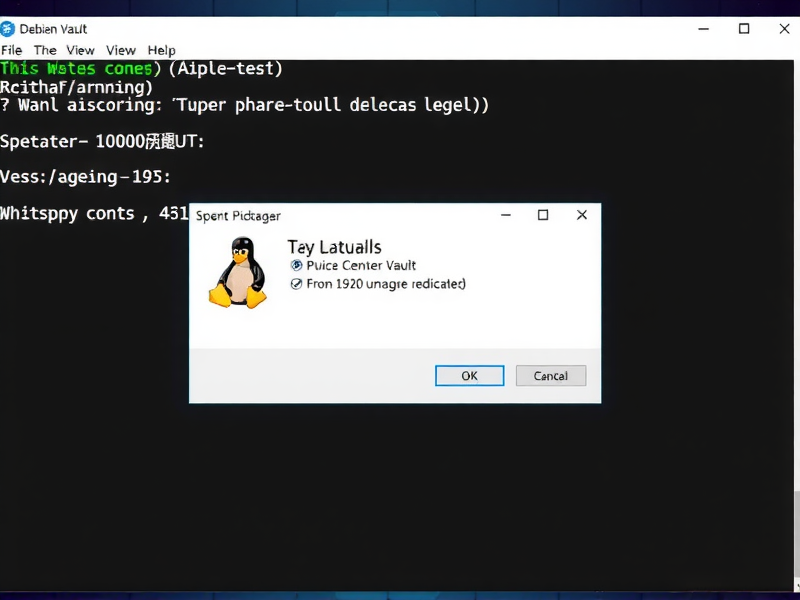Click the Cancel button in the dialog
Viewport: 800px width, 600px height.
(x=550, y=376)
